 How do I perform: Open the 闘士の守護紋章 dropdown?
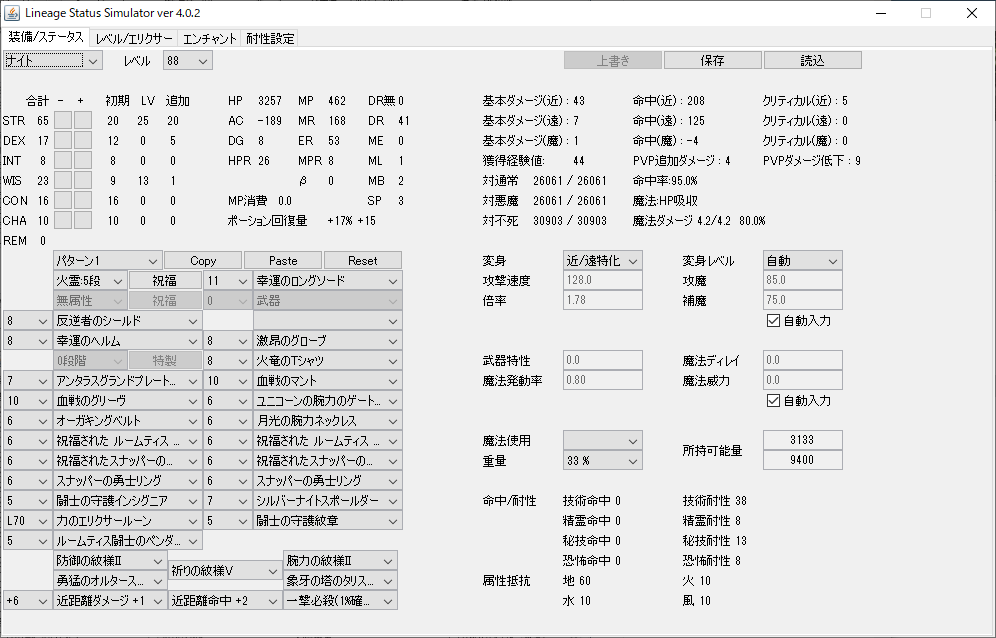328,521
